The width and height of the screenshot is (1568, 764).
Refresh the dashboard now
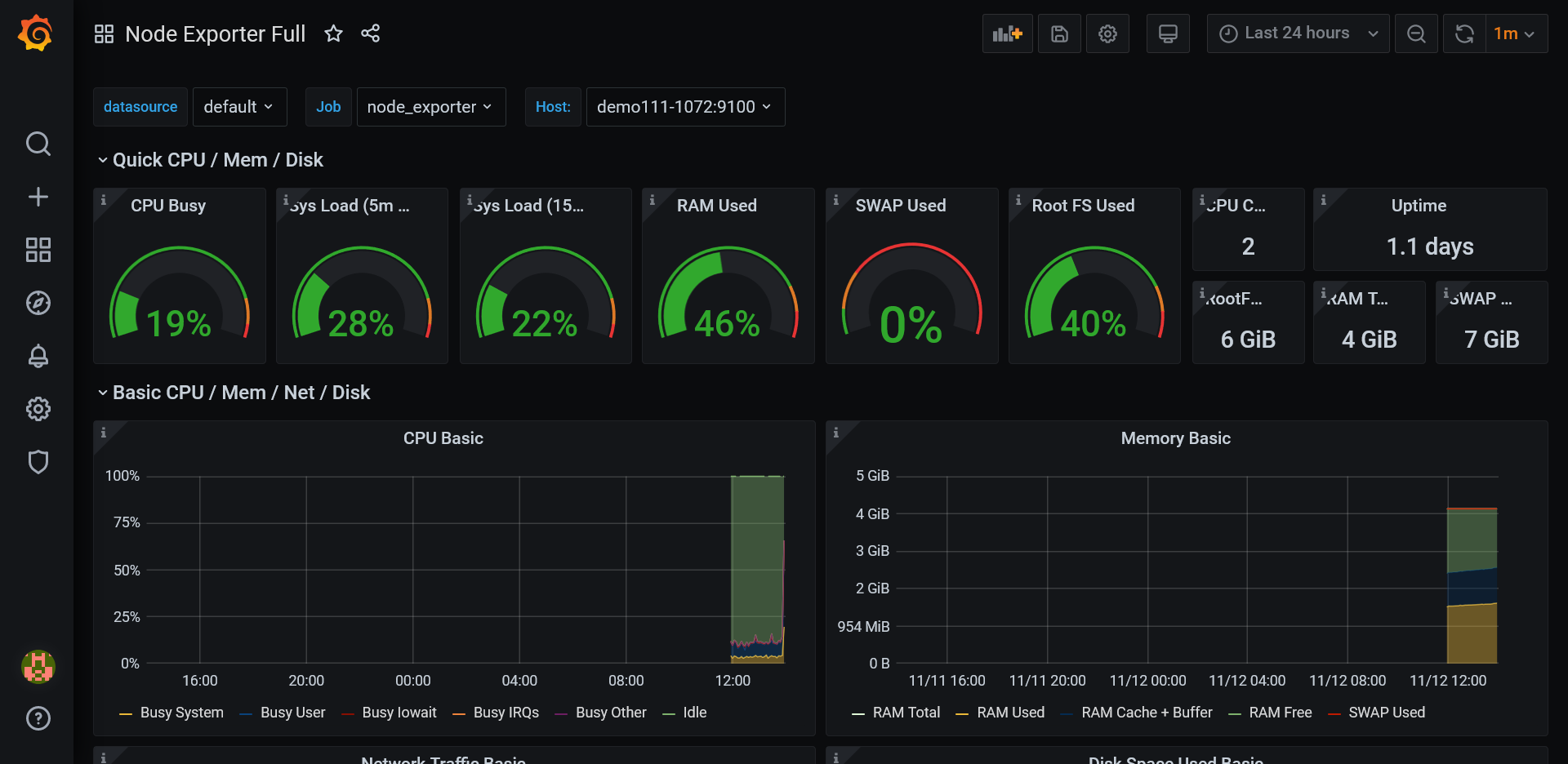pyautogui.click(x=1464, y=33)
